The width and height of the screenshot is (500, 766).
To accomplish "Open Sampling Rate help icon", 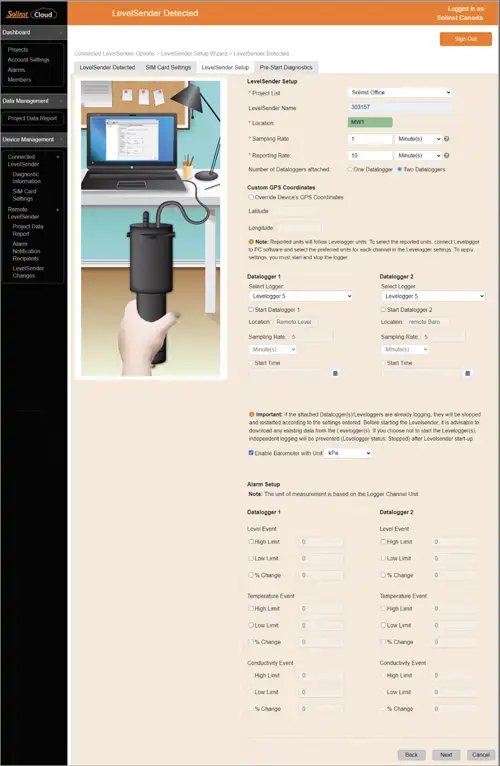I will pyautogui.click(x=446, y=139).
